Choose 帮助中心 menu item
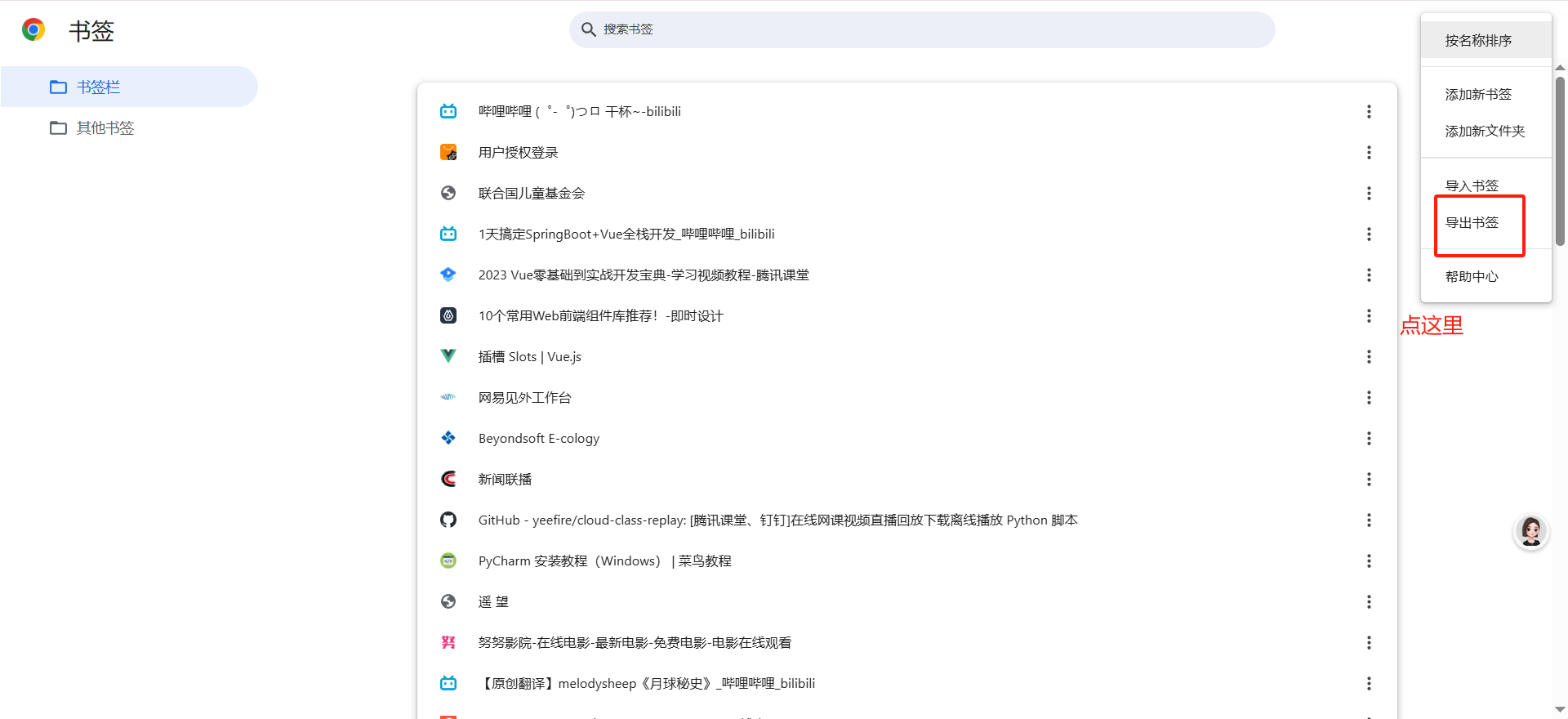The height and width of the screenshot is (719, 1568). [1486, 276]
